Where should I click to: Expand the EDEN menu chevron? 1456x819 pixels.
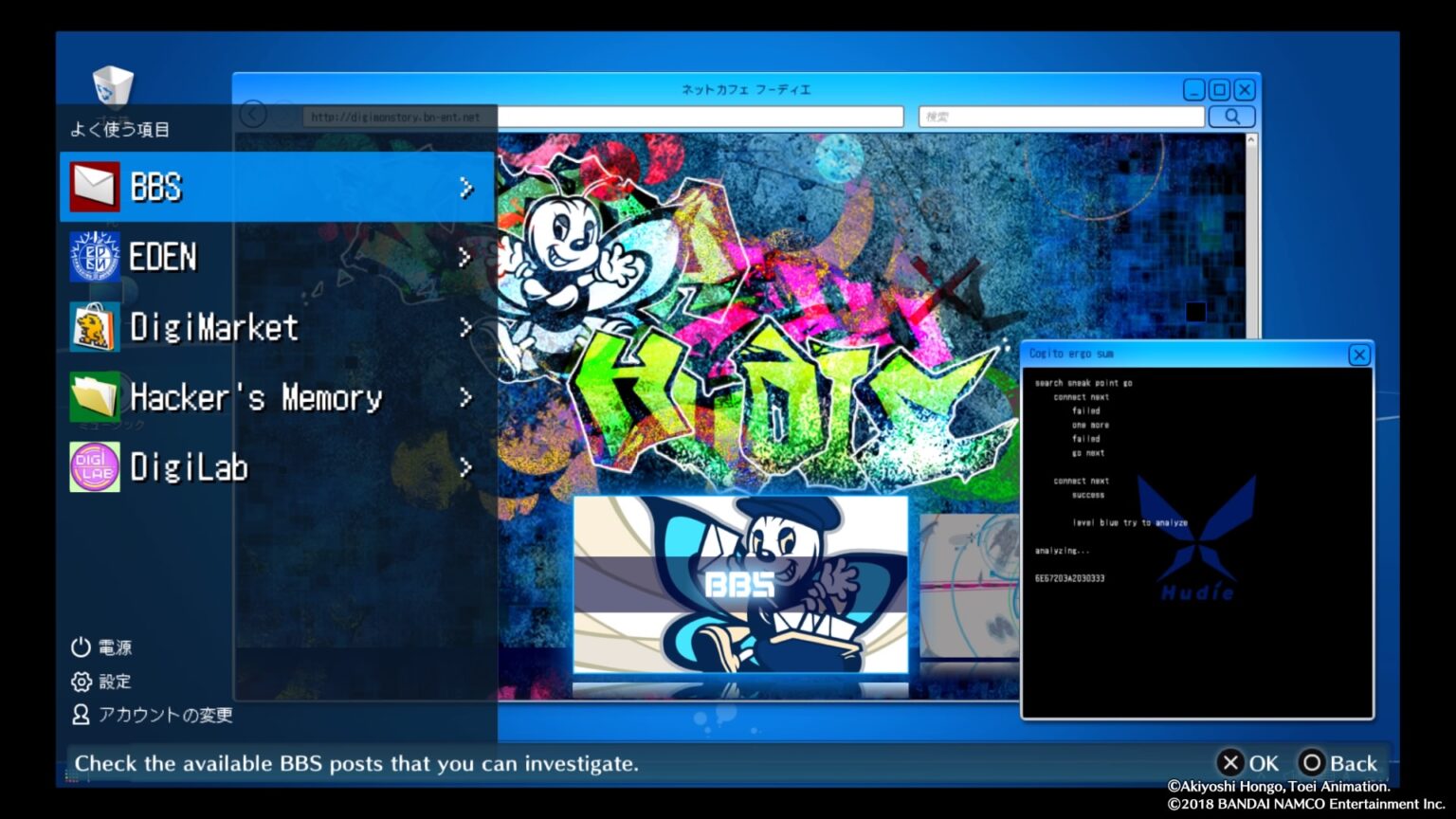[x=465, y=257]
